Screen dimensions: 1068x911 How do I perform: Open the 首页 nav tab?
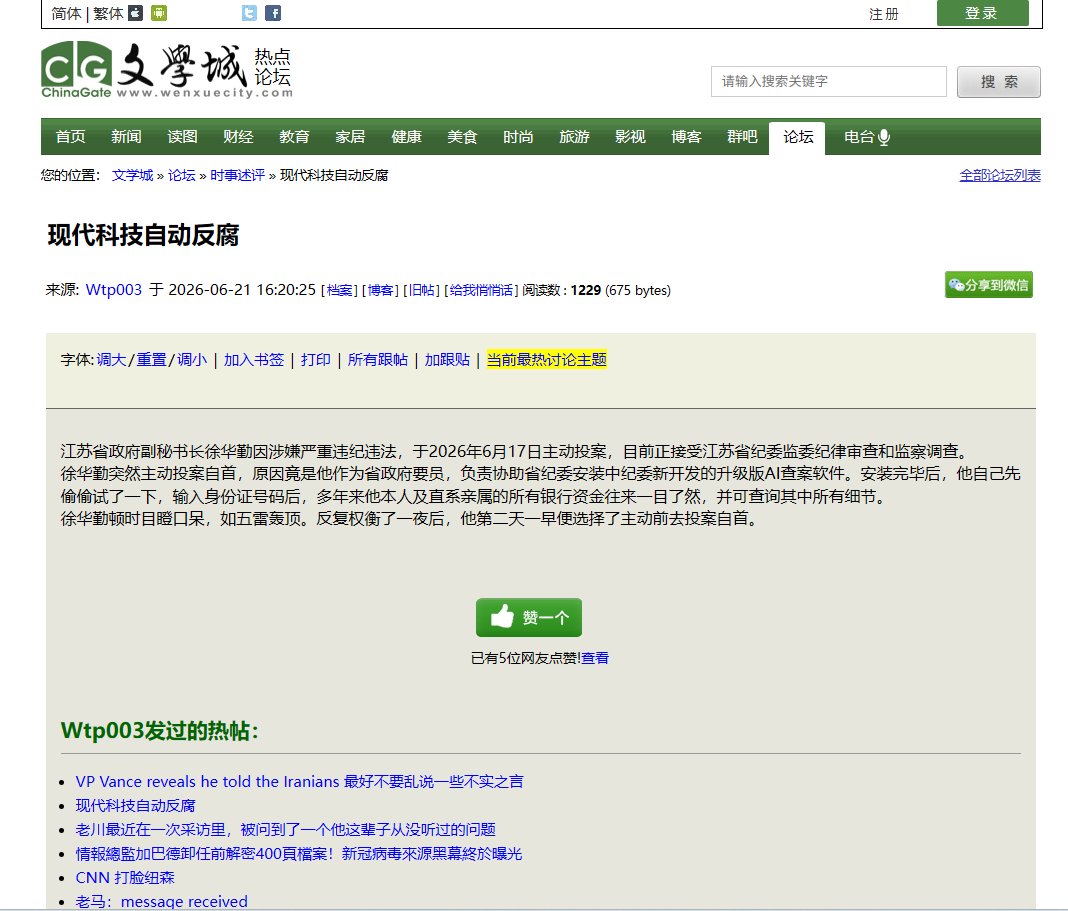(x=70, y=137)
